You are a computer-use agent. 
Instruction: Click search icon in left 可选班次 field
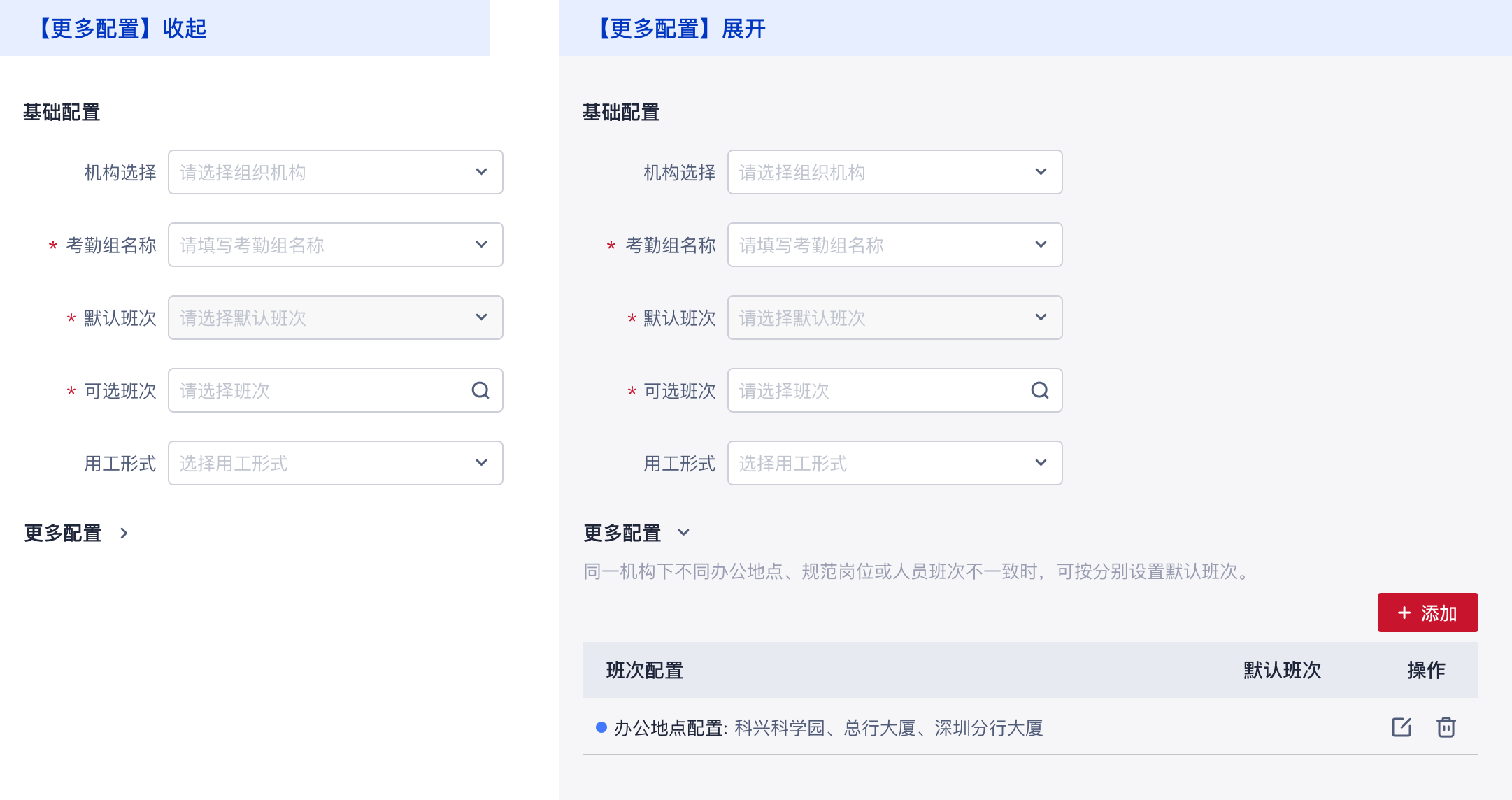coord(480,390)
